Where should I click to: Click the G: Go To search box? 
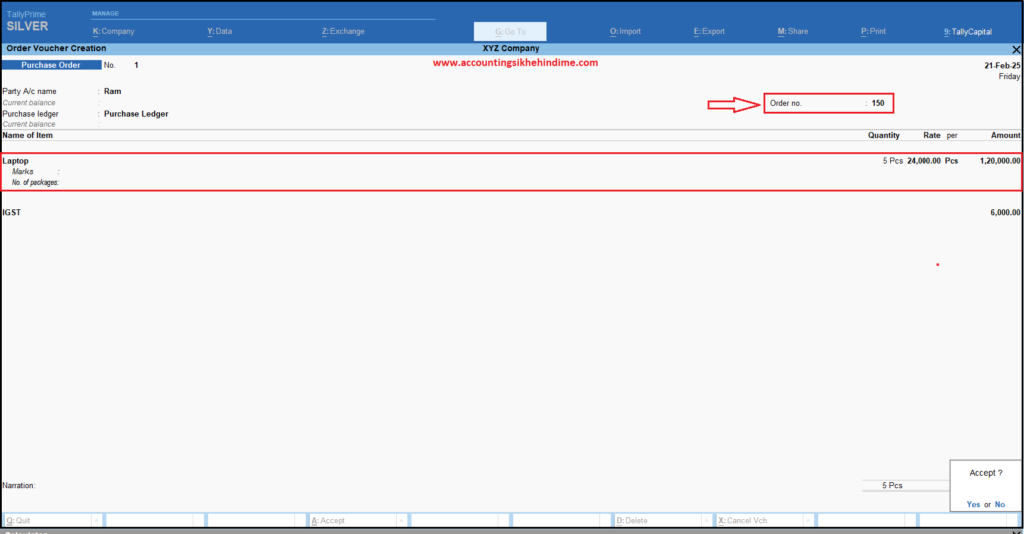click(510, 31)
